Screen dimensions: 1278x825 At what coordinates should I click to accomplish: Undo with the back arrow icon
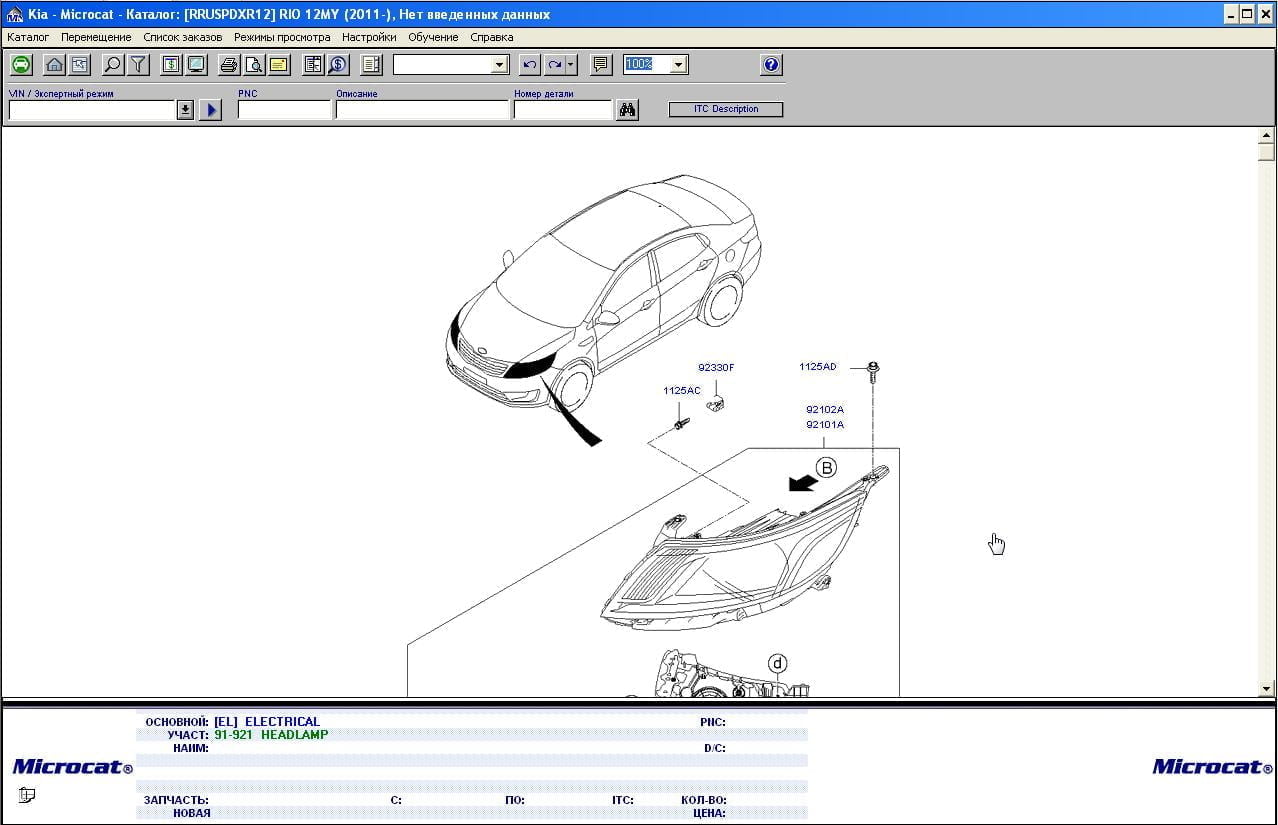[530, 65]
